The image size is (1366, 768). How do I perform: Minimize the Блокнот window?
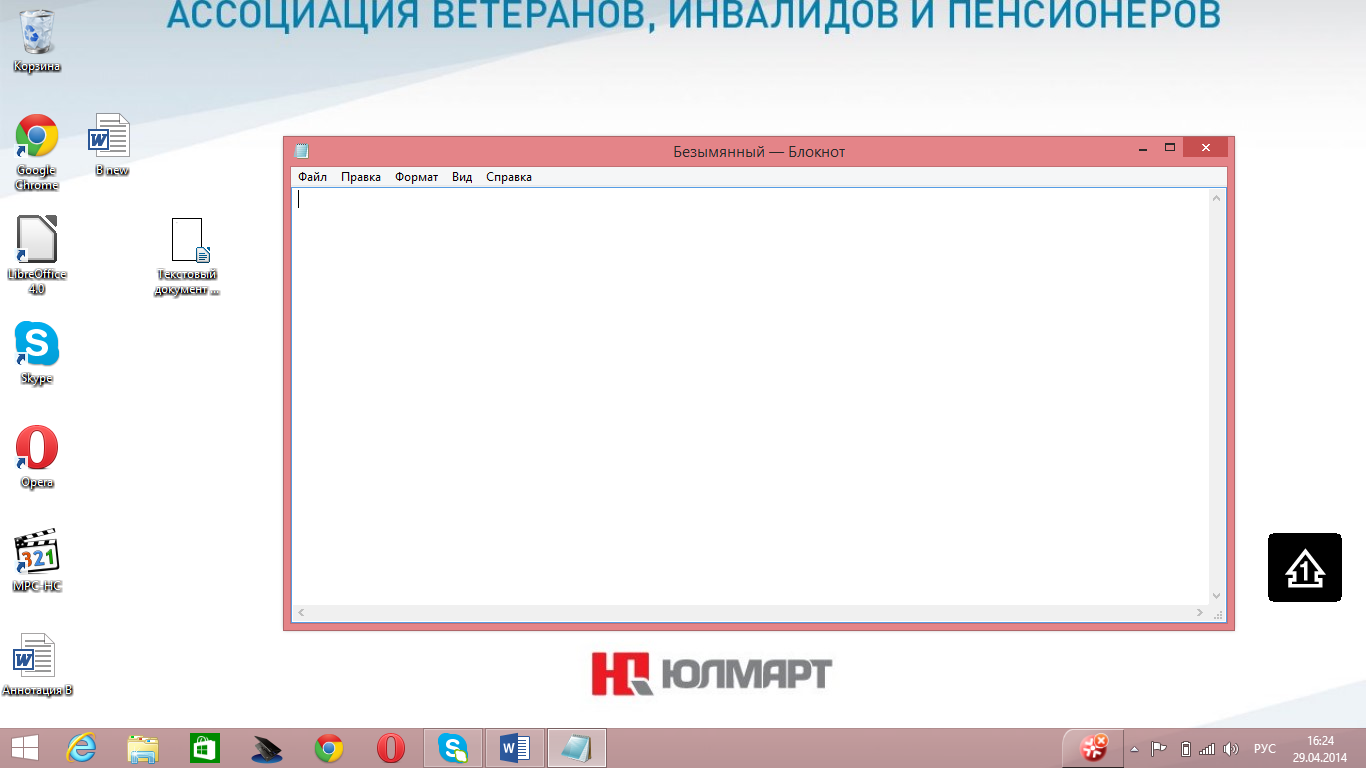(1143, 148)
